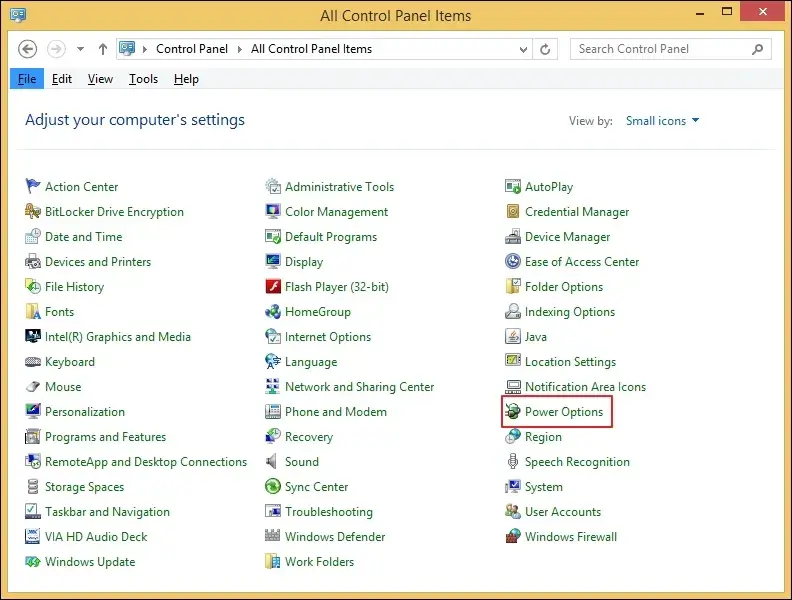Viewport: 792px width, 600px height.
Task: Click the Sync Center green icon
Action: (273, 486)
